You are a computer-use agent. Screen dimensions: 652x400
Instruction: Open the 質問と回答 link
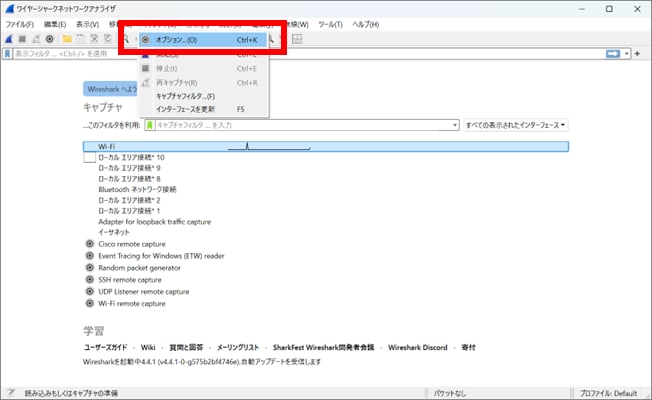(186, 347)
